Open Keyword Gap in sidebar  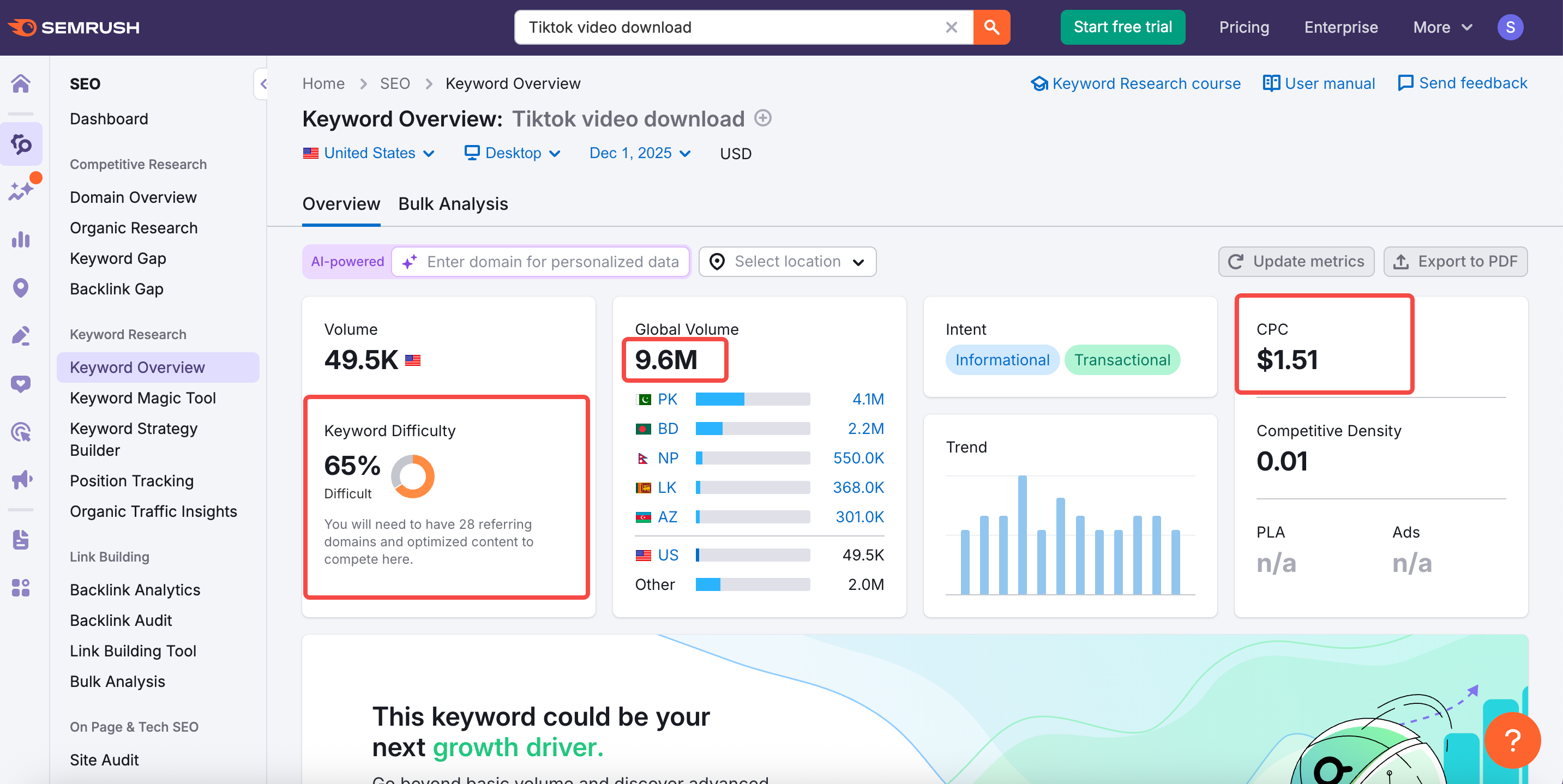point(118,258)
